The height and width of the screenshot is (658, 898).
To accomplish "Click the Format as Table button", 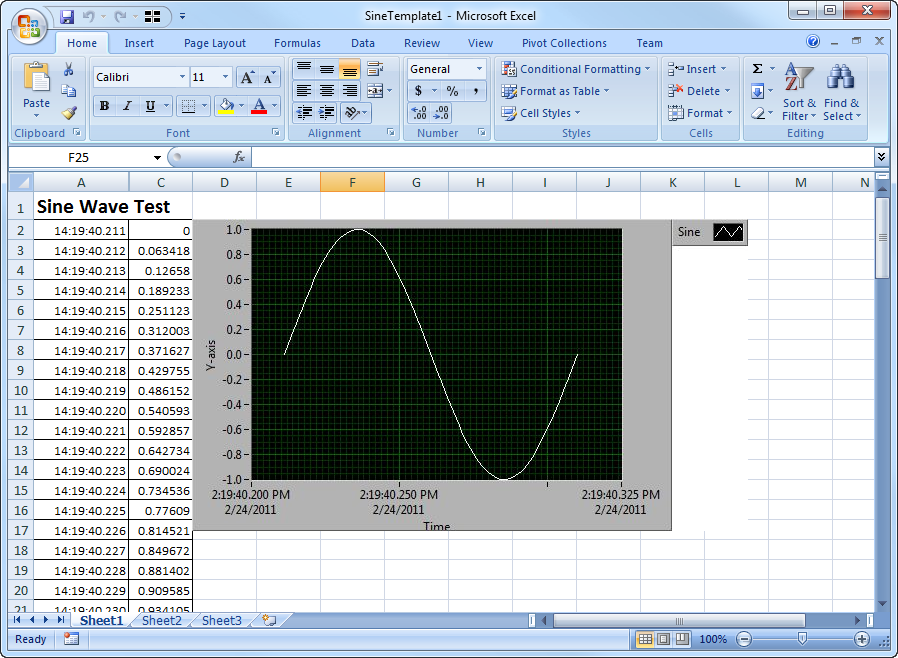I will [558, 91].
